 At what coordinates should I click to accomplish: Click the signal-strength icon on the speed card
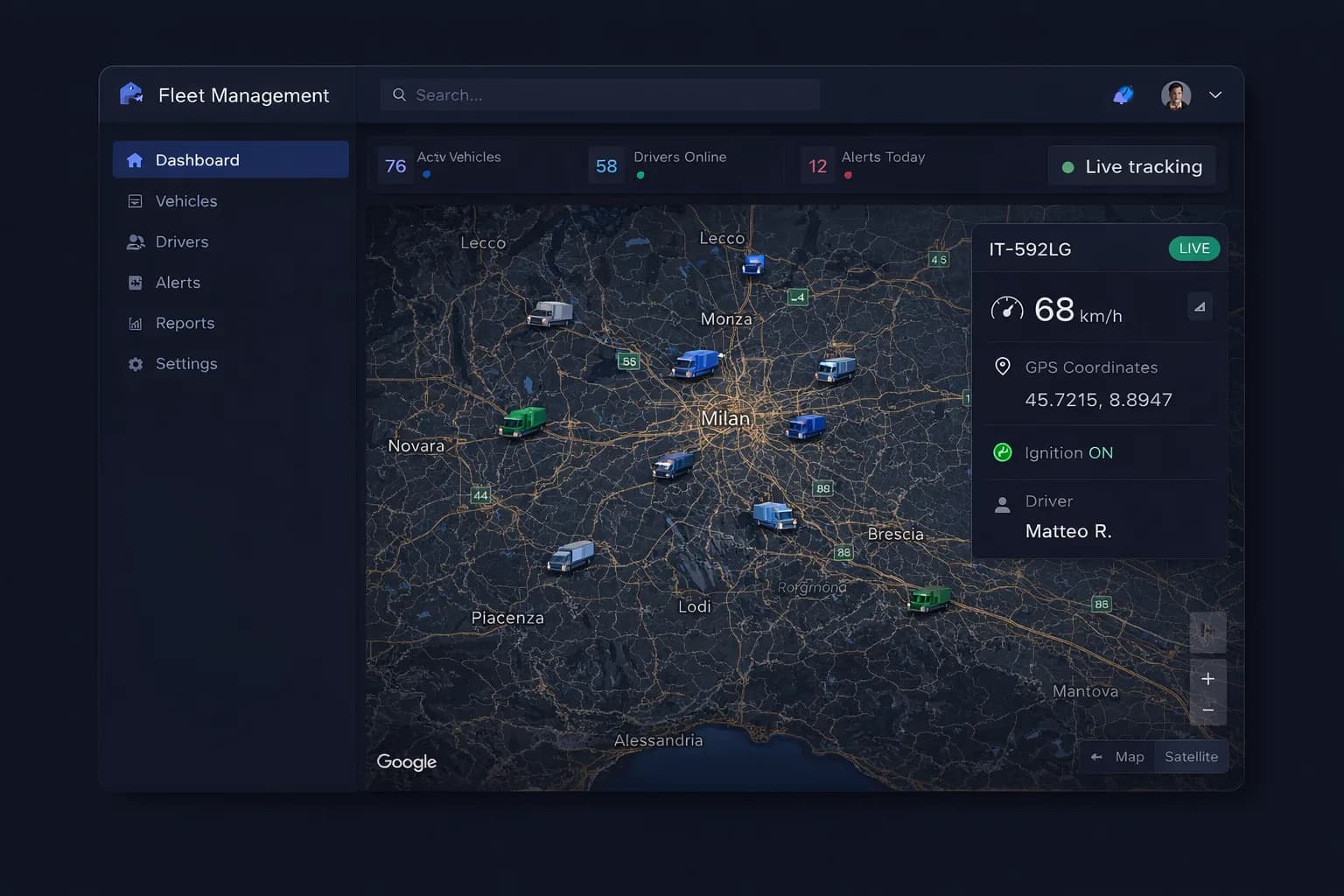point(1200,306)
